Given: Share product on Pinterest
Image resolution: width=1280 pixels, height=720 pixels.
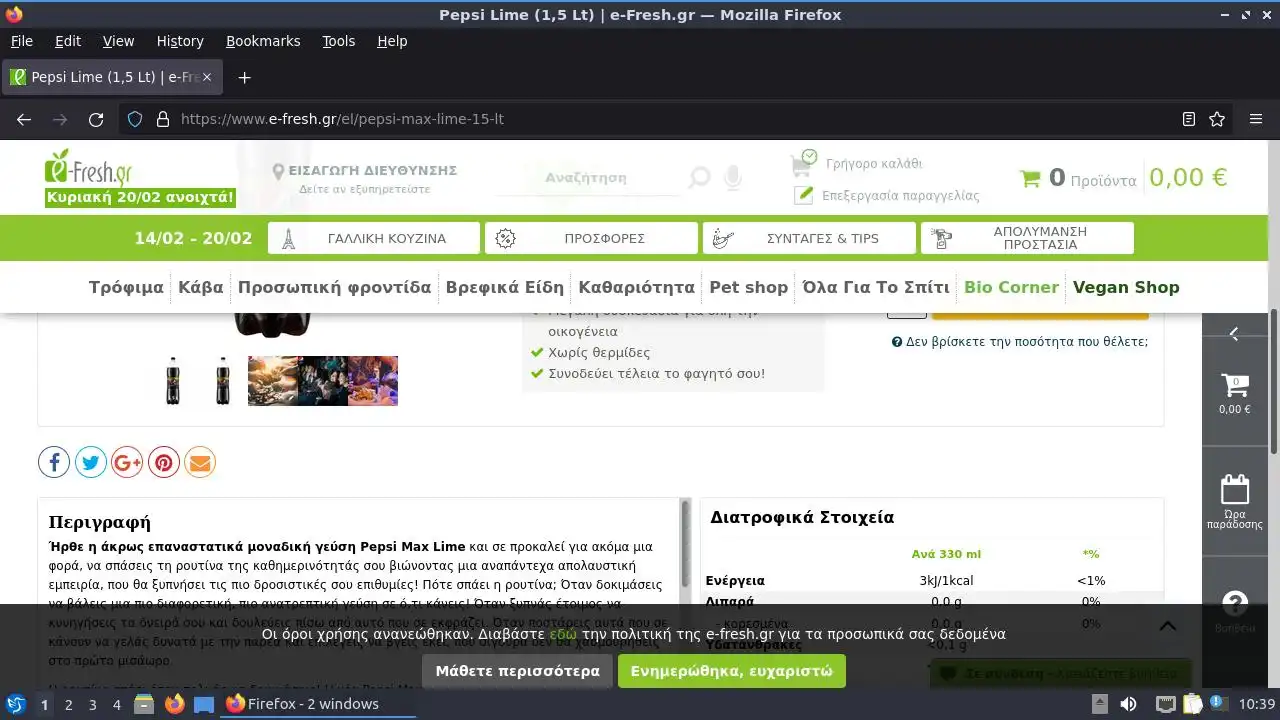Looking at the screenshot, I should pyautogui.click(x=164, y=462).
